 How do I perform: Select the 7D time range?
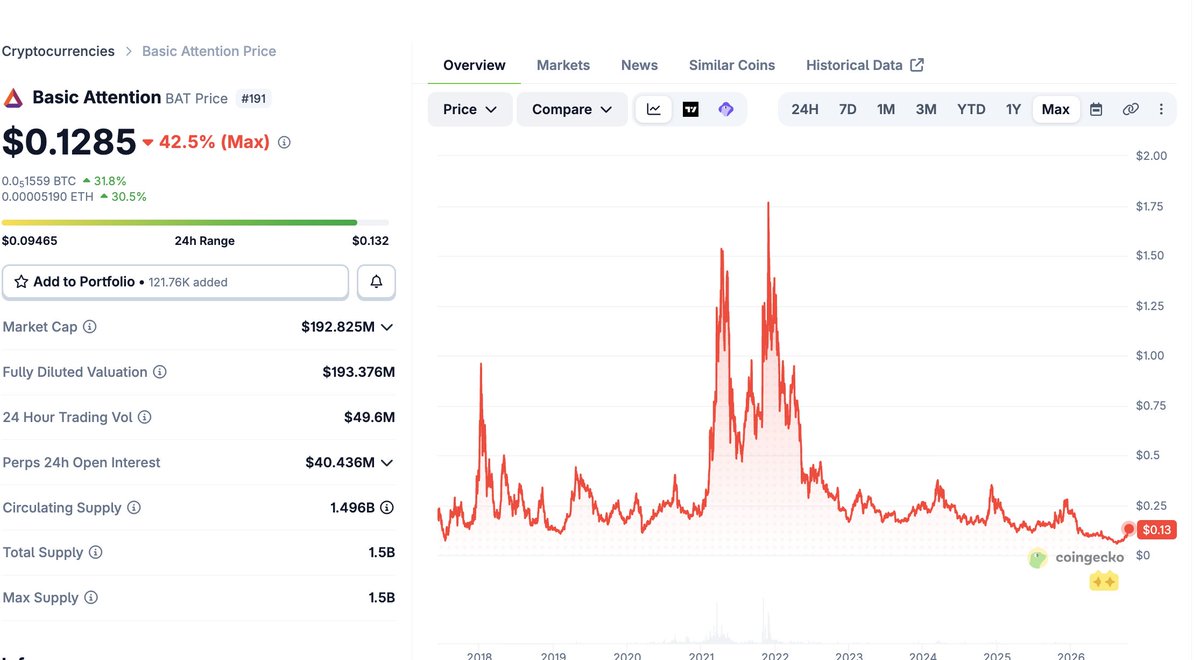pos(848,109)
